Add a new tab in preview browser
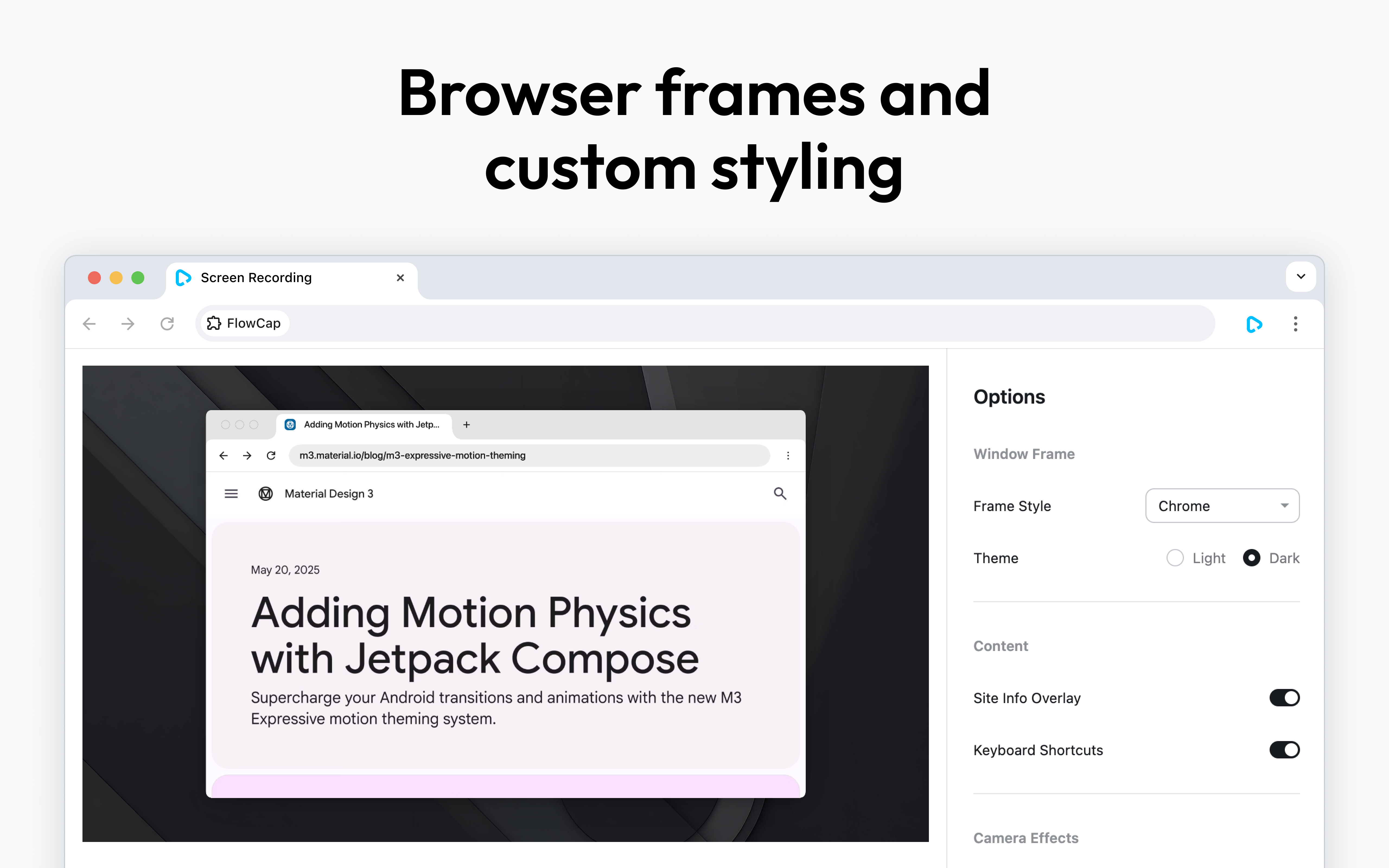The image size is (1389, 868). 467,425
